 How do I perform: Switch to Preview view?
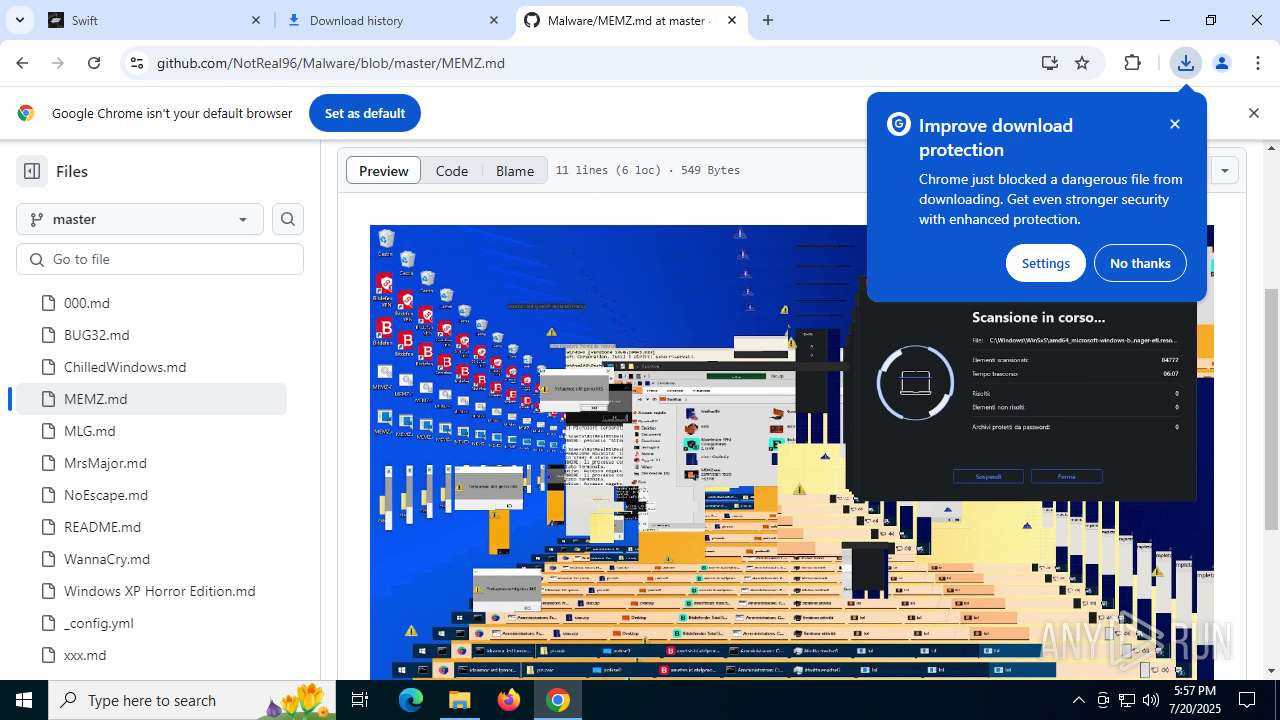click(384, 171)
